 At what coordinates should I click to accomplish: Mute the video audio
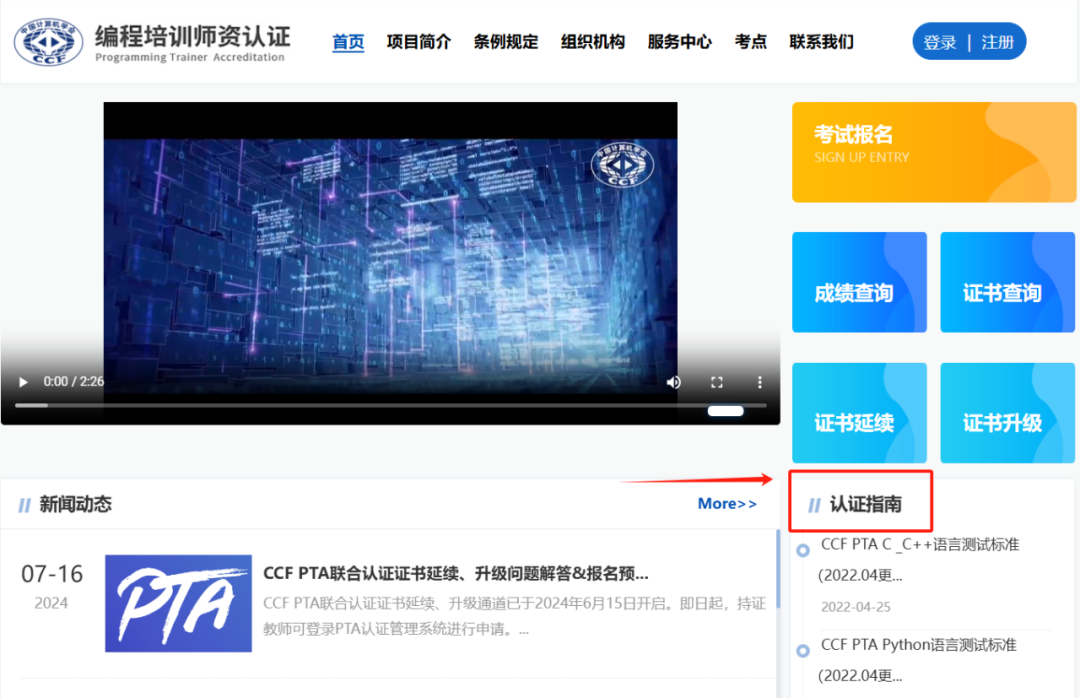click(673, 381)
